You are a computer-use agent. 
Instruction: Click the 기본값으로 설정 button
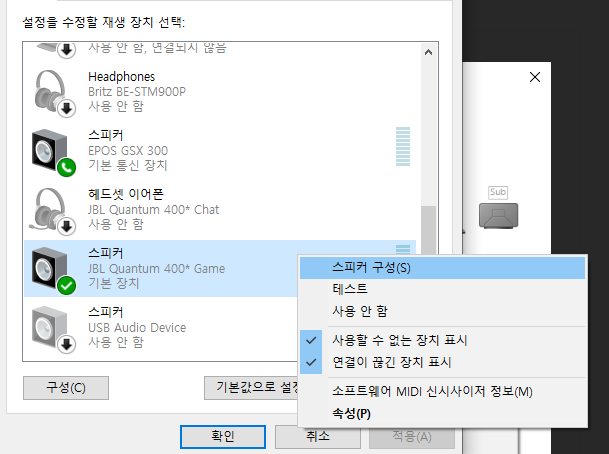pyautogui.click(x=251, y=388)
